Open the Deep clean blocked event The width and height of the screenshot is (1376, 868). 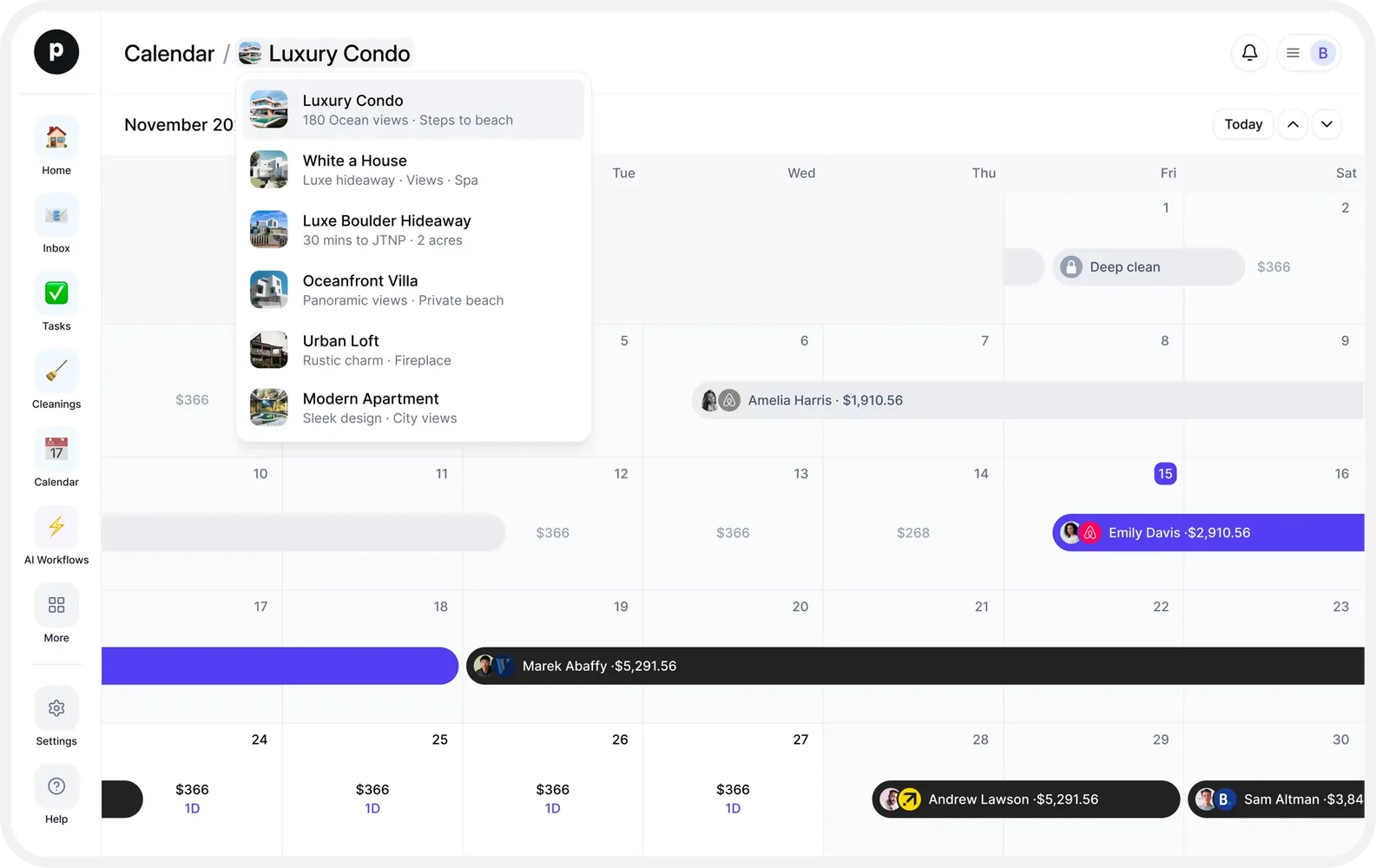[1149, 266]
